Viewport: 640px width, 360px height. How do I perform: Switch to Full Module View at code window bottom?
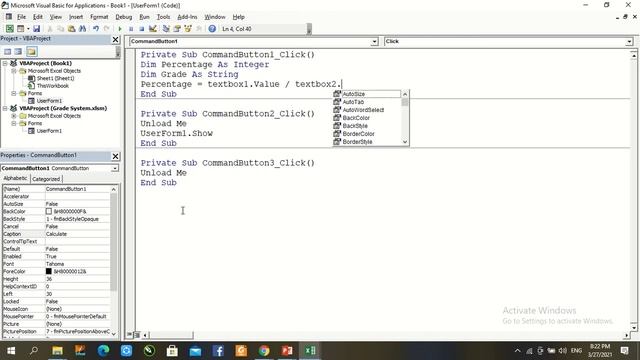tap(137, 335)
